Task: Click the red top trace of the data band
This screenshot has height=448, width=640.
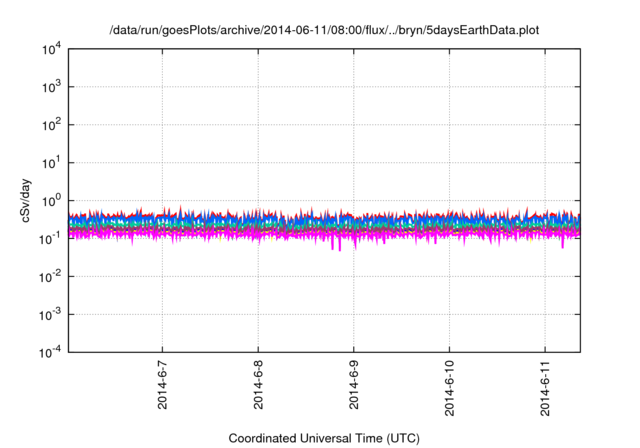Action: [x=300, y=214]
